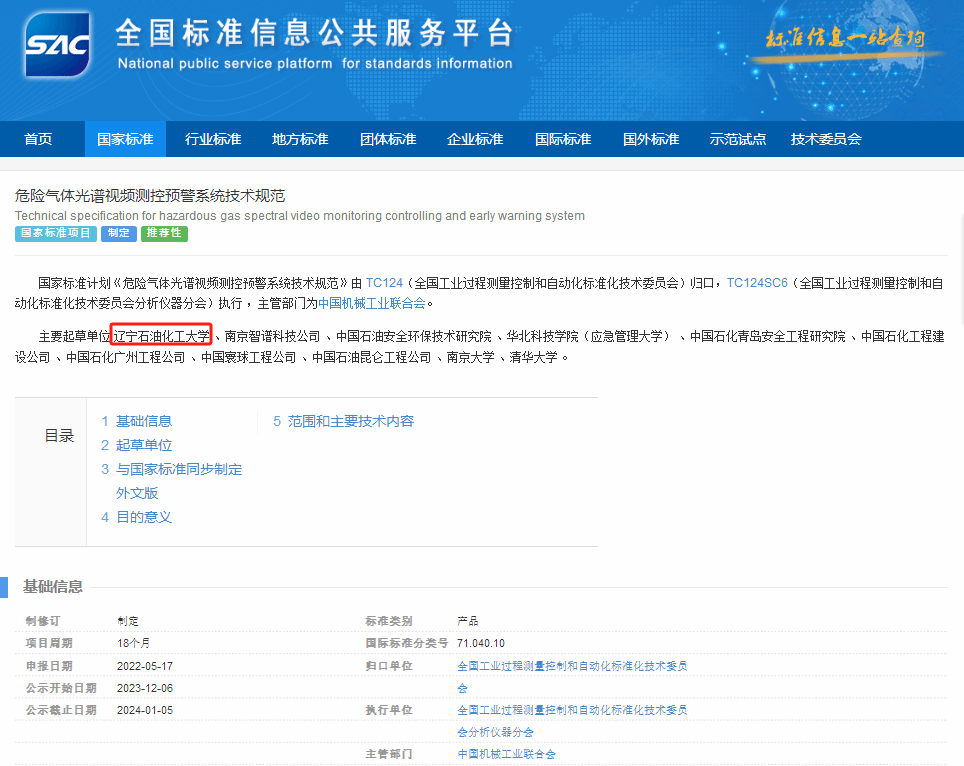Screen dimensions: 964x766
Task: Click the English title Technical specification for hazardous gas
Action: pos(300,216)
